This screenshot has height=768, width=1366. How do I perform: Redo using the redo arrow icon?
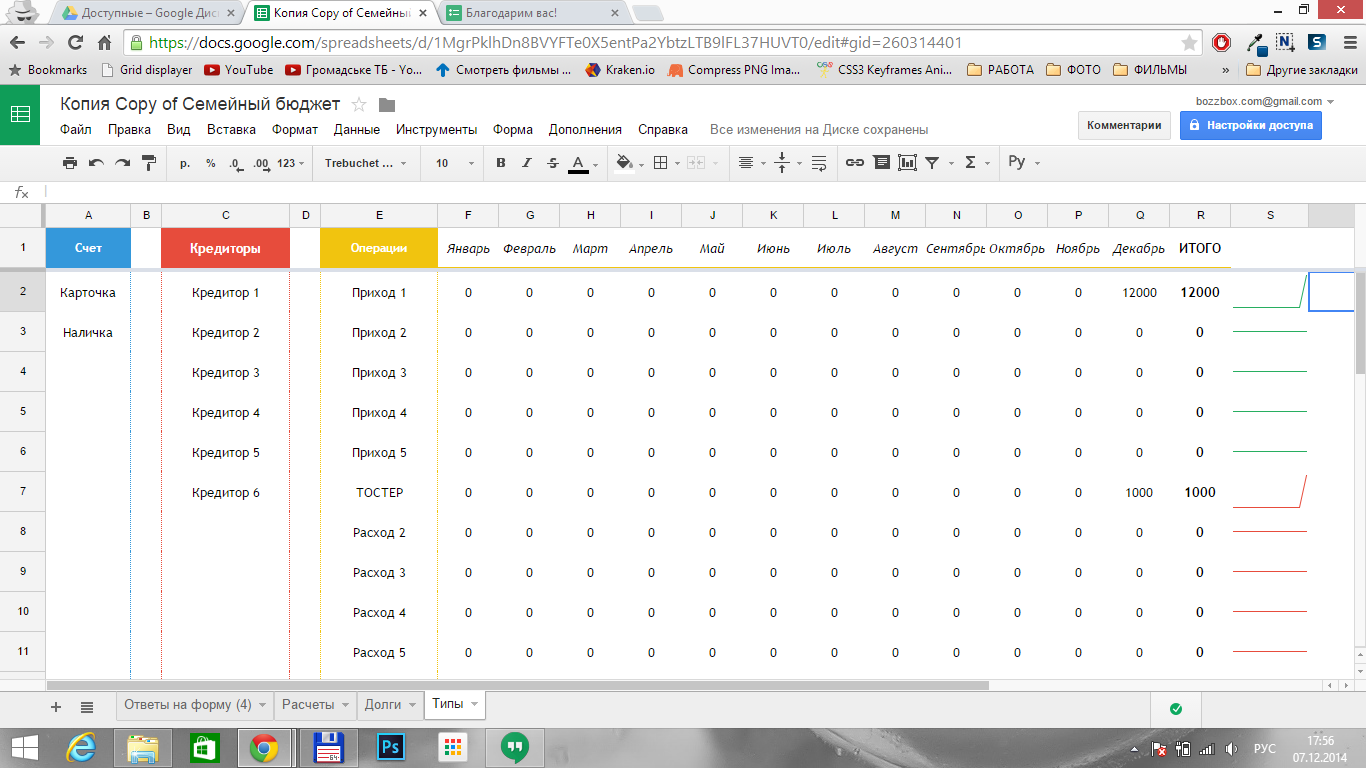[122, 163]
